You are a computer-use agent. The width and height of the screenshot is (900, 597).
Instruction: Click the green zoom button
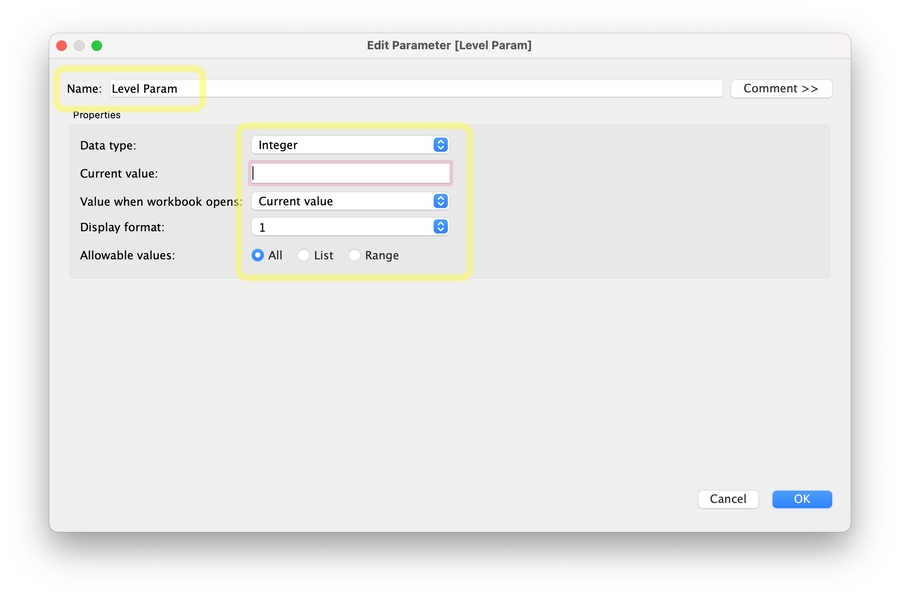click(96, 45)
